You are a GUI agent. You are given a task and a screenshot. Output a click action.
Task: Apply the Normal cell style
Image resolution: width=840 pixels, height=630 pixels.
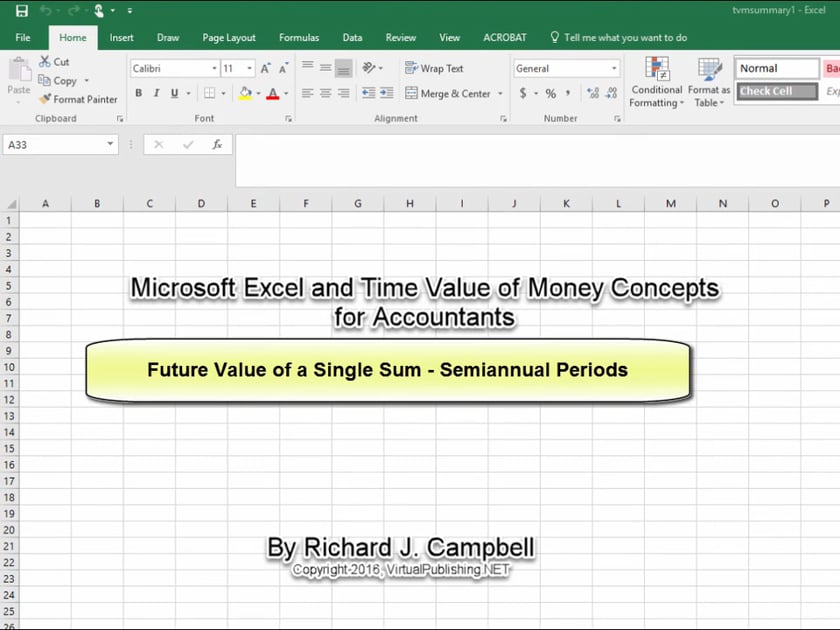point(777,69)
